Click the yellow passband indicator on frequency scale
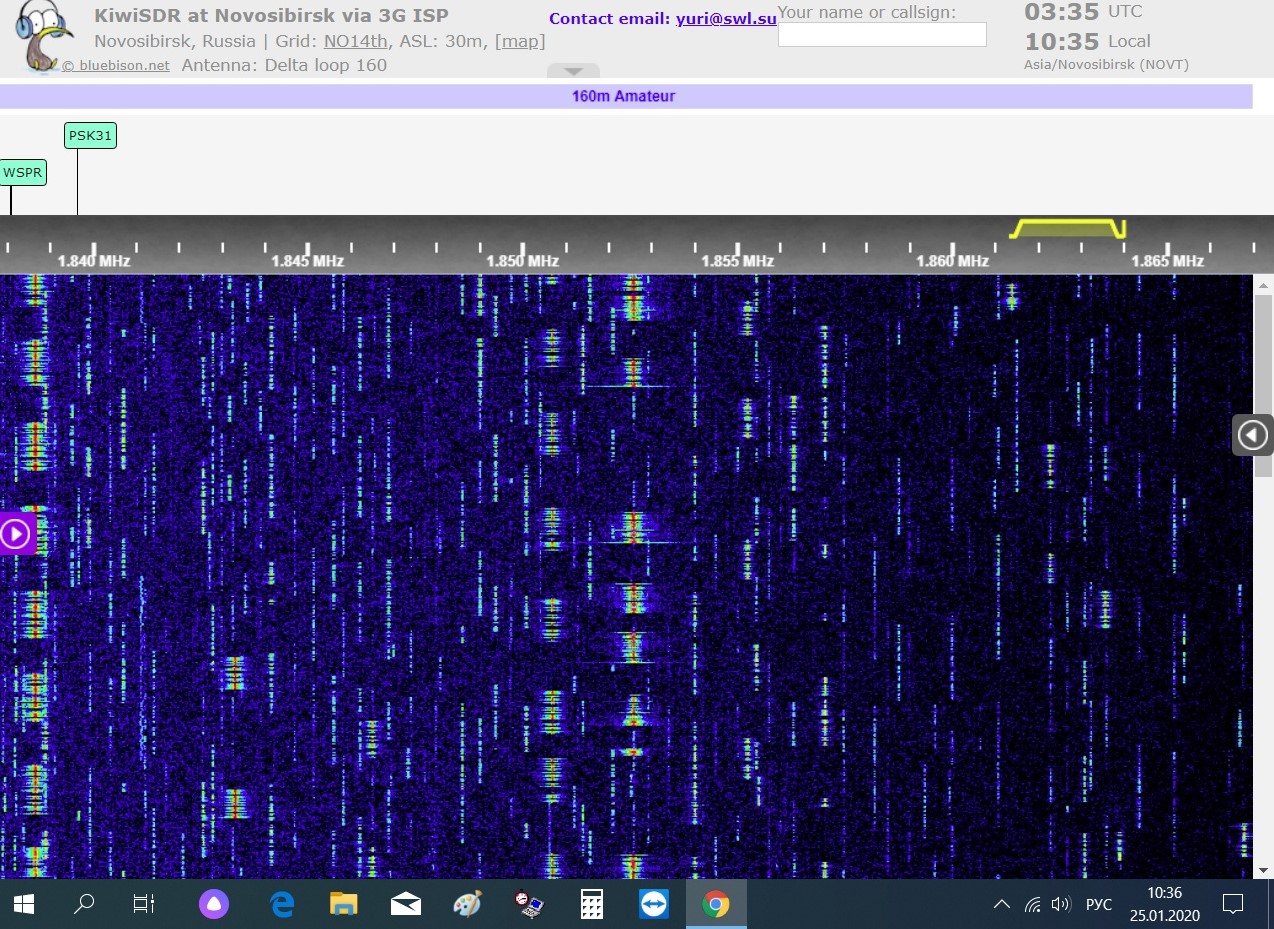 [x=1067, y=229]
